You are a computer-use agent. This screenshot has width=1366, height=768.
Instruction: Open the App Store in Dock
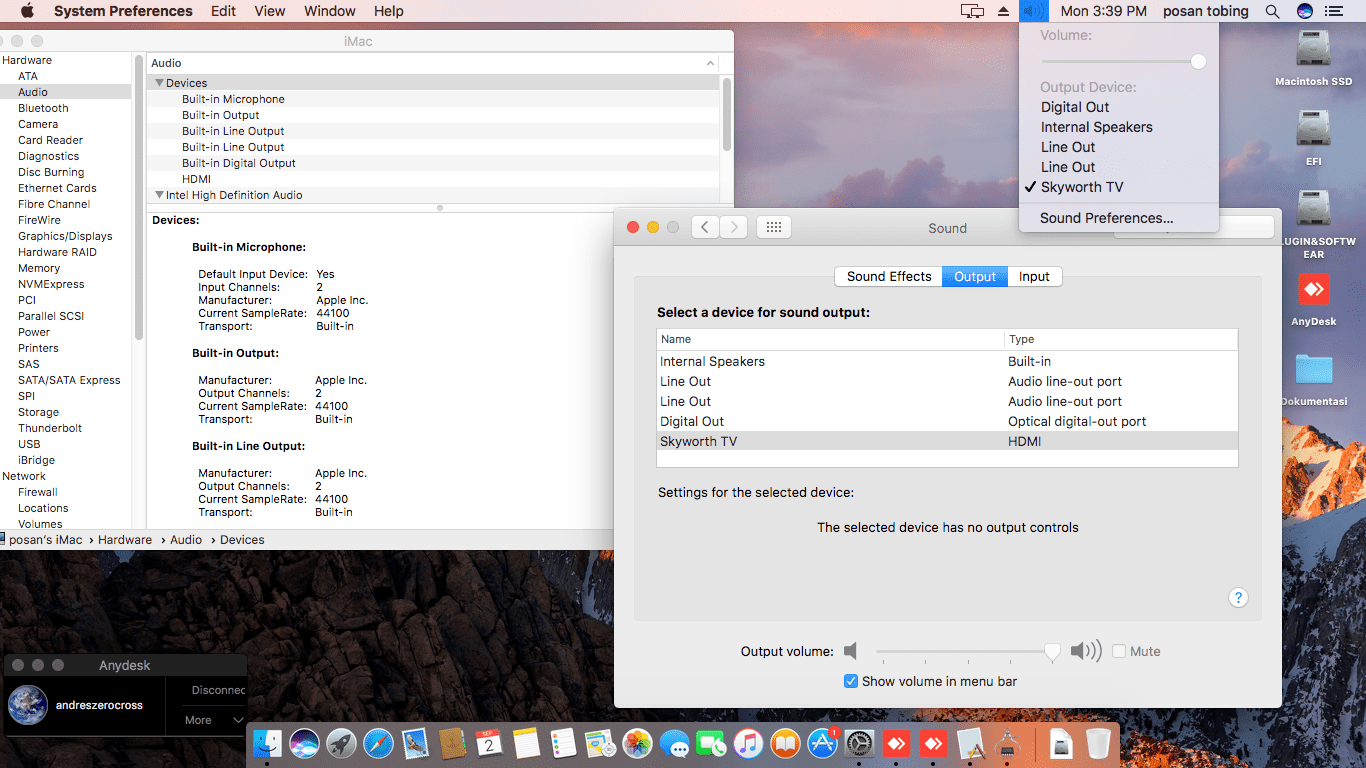tap(822, 743)
